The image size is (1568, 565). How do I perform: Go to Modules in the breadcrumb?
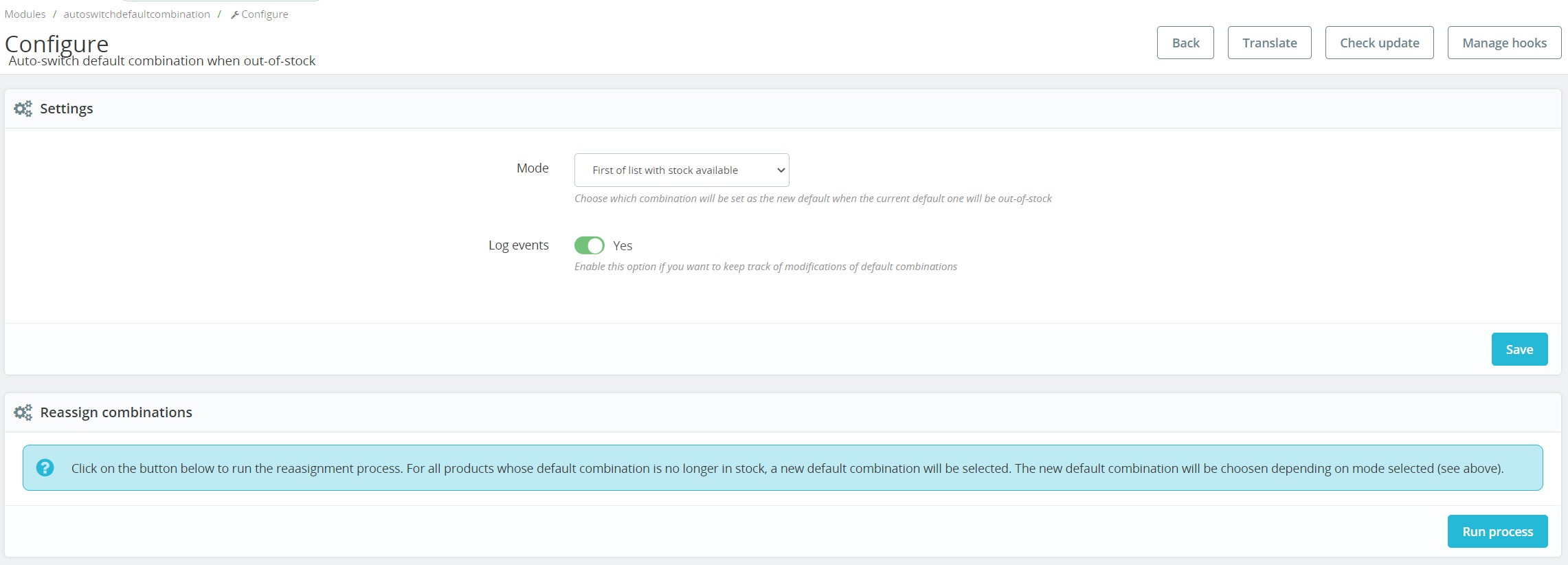25,14
